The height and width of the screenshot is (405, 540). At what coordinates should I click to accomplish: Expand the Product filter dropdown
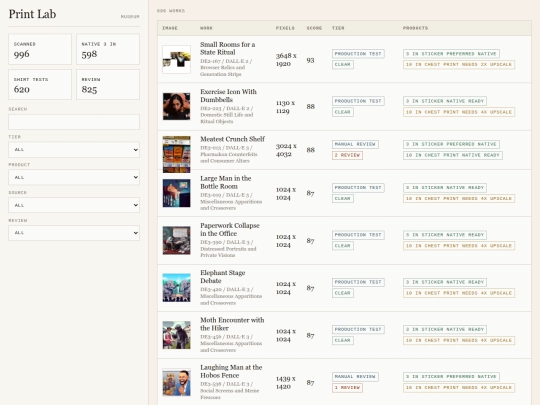(x=74, y=177)
